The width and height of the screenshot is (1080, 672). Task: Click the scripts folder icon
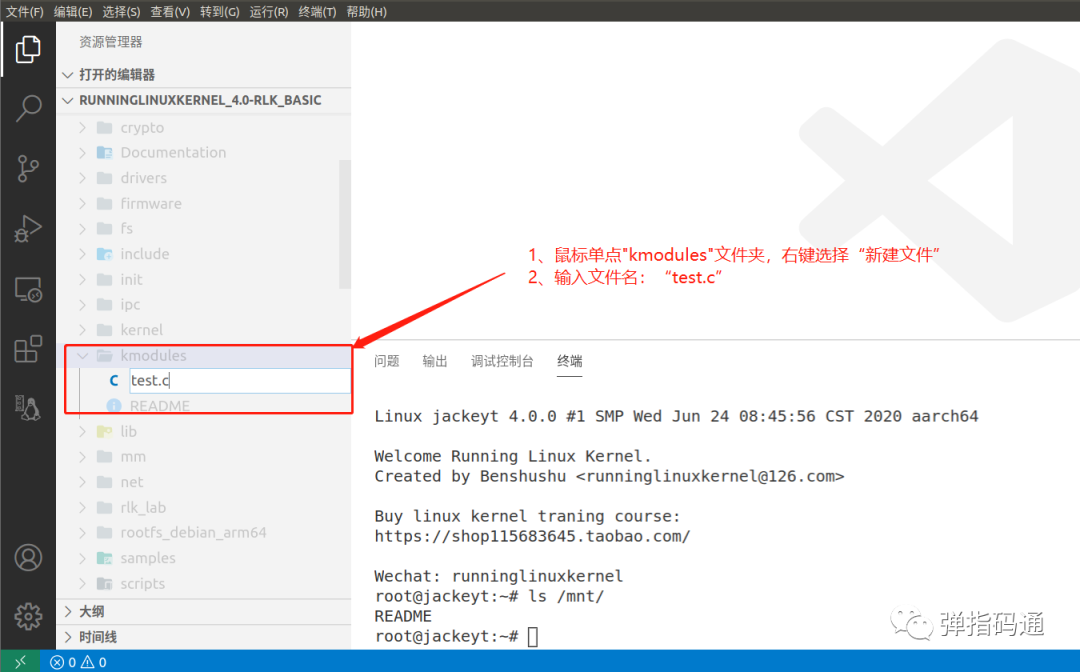click(x=105, y=583)
